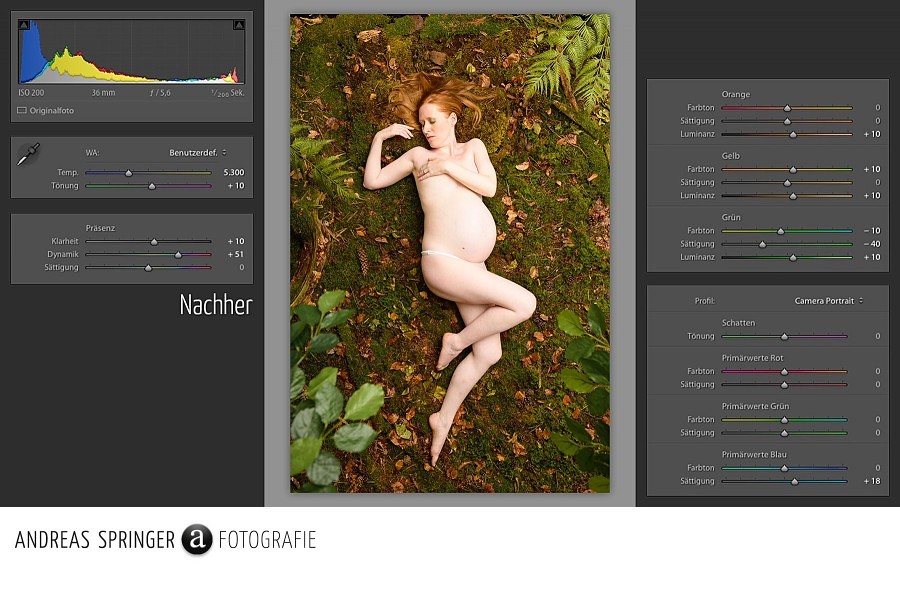Click the 1/200 Sek. shutter readout

click(x=228, y=92)
